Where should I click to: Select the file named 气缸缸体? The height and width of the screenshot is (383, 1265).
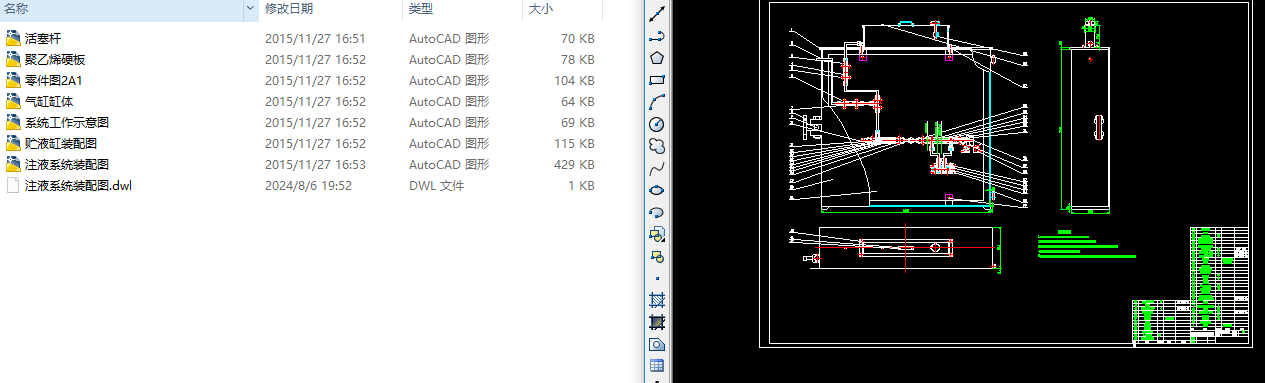[x=49, y=102]
